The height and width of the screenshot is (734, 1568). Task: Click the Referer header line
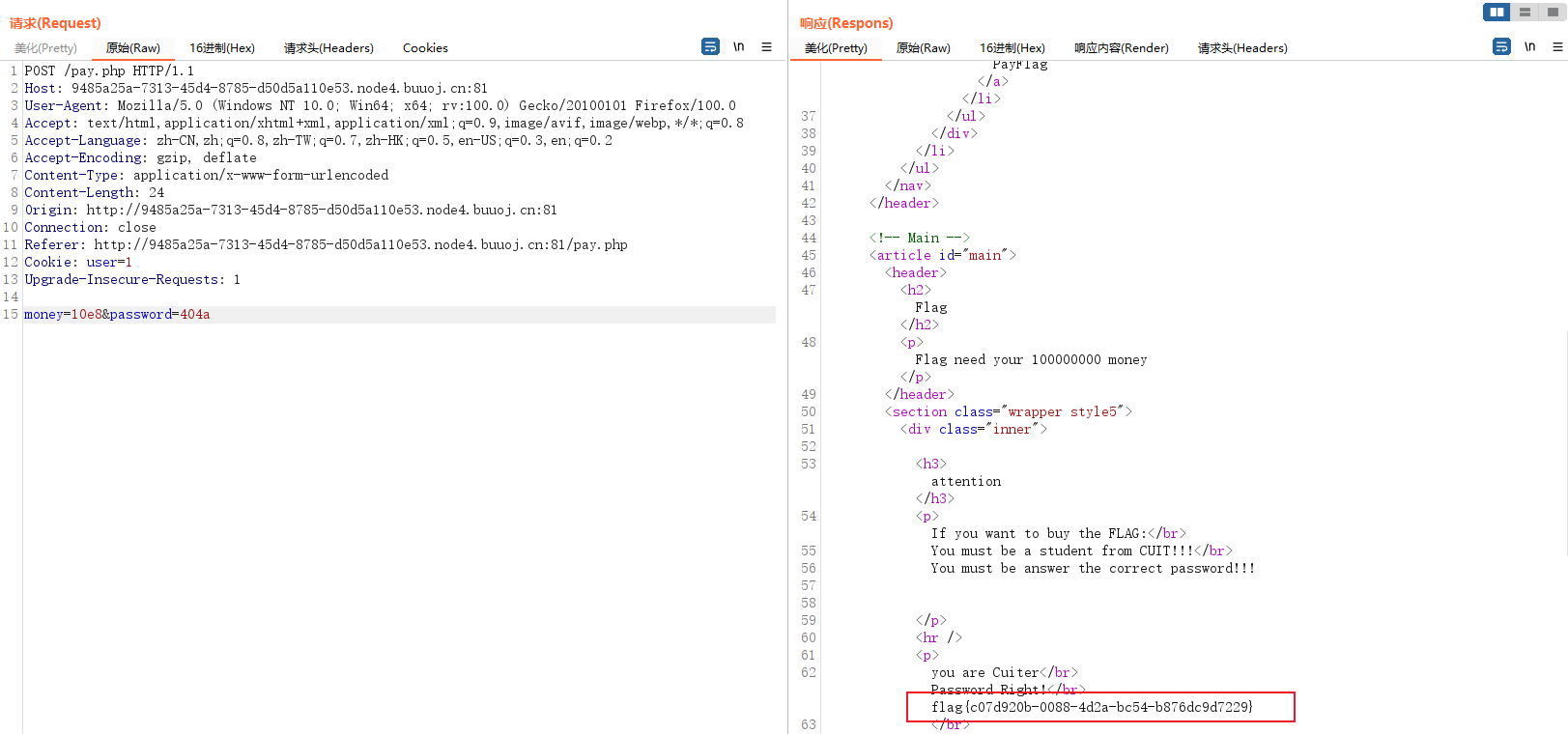(326, 245)
